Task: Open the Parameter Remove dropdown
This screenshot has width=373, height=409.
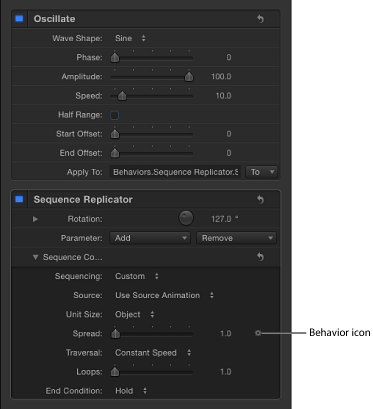Action: [x=236, y=238]
